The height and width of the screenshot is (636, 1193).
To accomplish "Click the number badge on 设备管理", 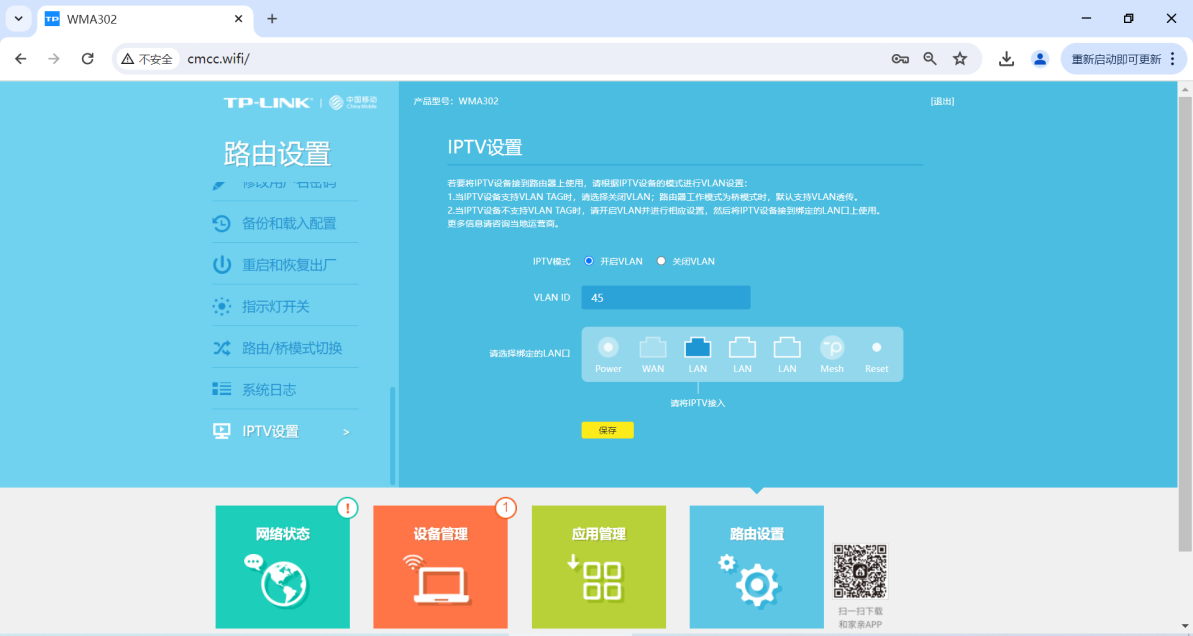I will tap(506, 507).
